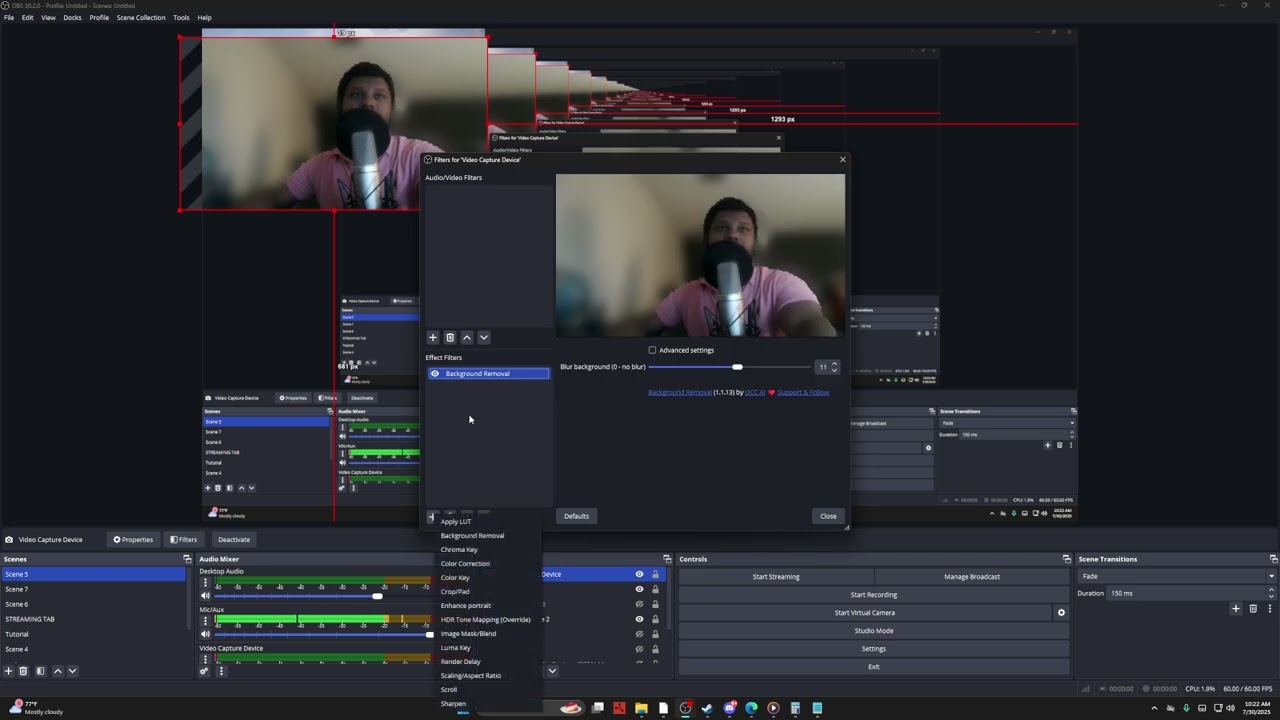Screen dimensions: 1280x720
Task: Delete audio/video filter with trash icon
Action: (450, 338)
